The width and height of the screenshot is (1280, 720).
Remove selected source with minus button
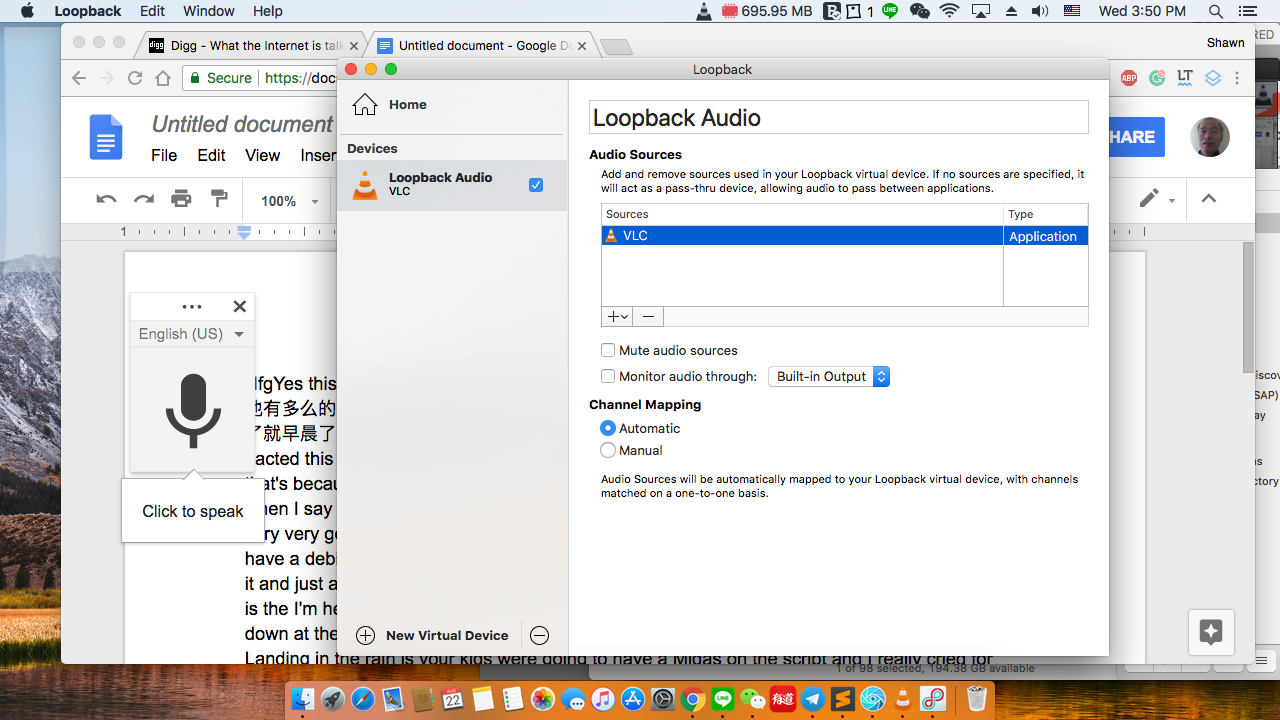648,316
